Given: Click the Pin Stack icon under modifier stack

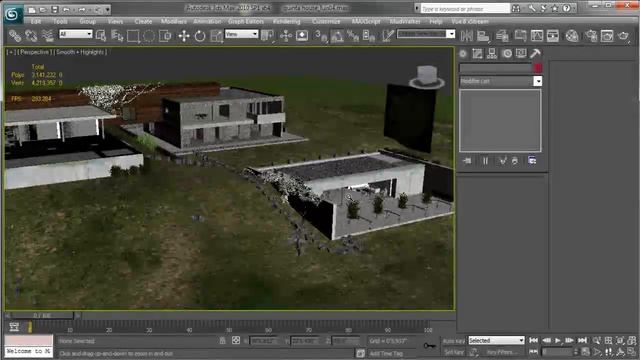Looking at the screenshot, I should pos(467,161).
